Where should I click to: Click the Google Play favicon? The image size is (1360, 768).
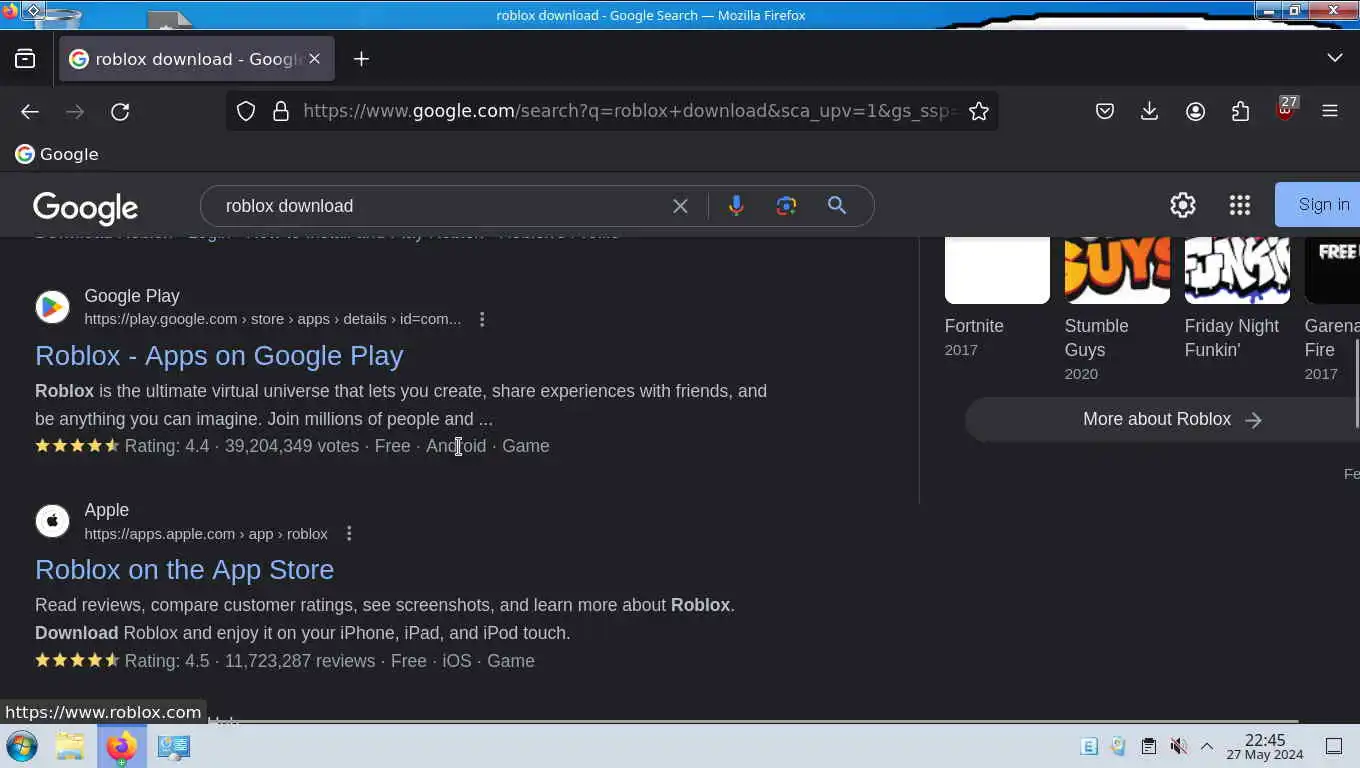(52, 307)
